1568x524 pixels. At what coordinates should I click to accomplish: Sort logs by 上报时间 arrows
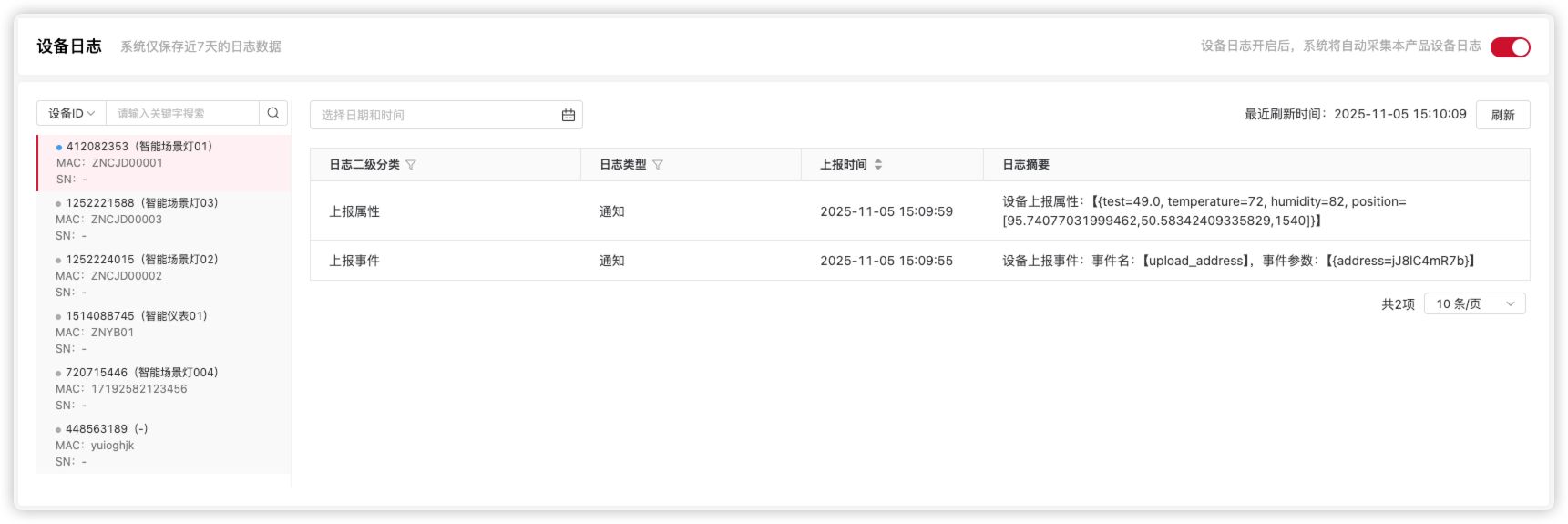878,165
